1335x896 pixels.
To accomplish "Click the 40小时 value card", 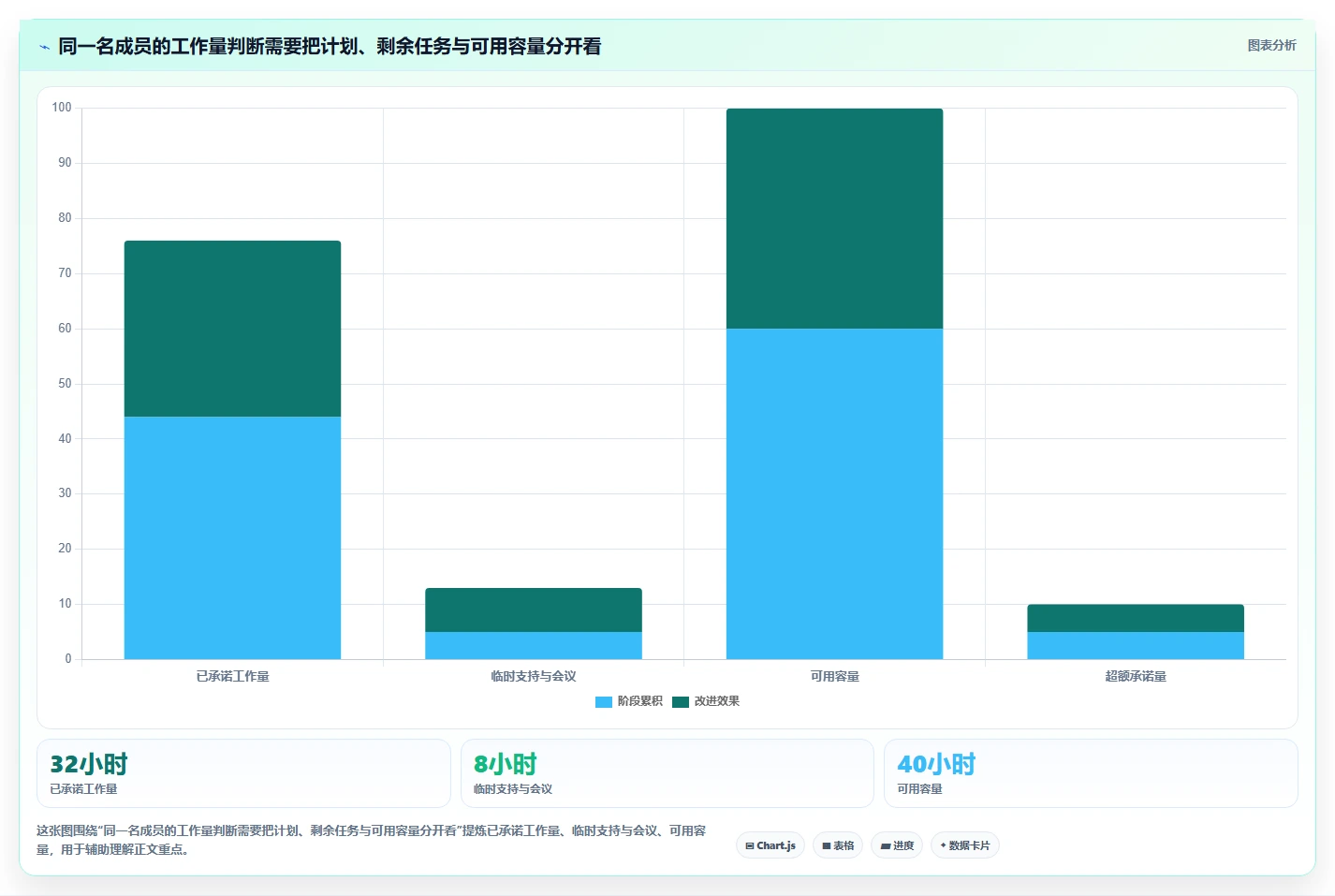I will coord(1091,773).
